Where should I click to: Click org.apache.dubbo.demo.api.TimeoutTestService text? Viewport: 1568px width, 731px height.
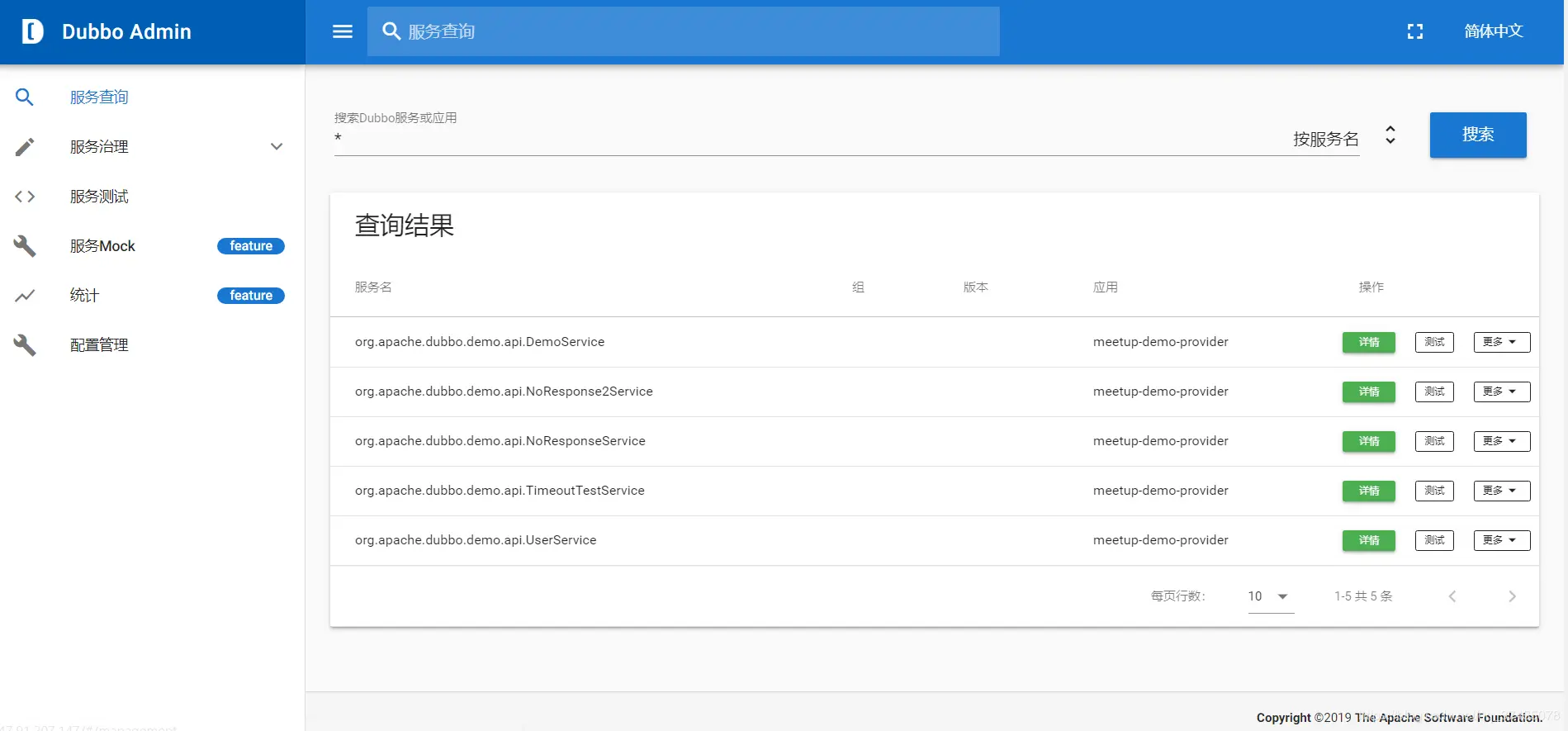pyautogui.click(x=500, y=491)
